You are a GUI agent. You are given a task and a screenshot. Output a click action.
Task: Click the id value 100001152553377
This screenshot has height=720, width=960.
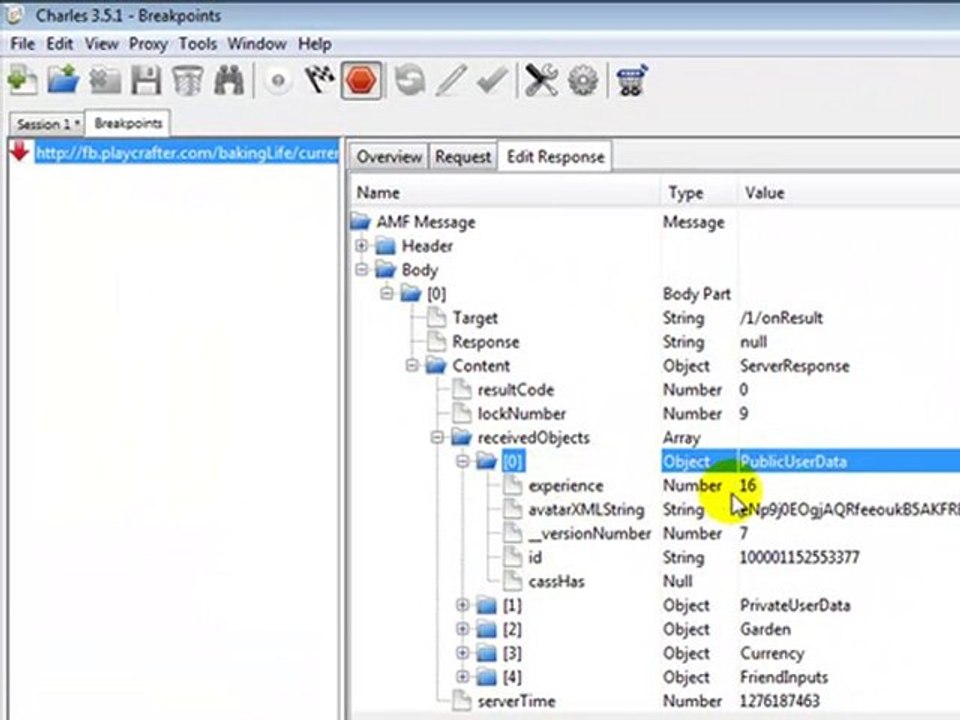click(x=800, y=558)
